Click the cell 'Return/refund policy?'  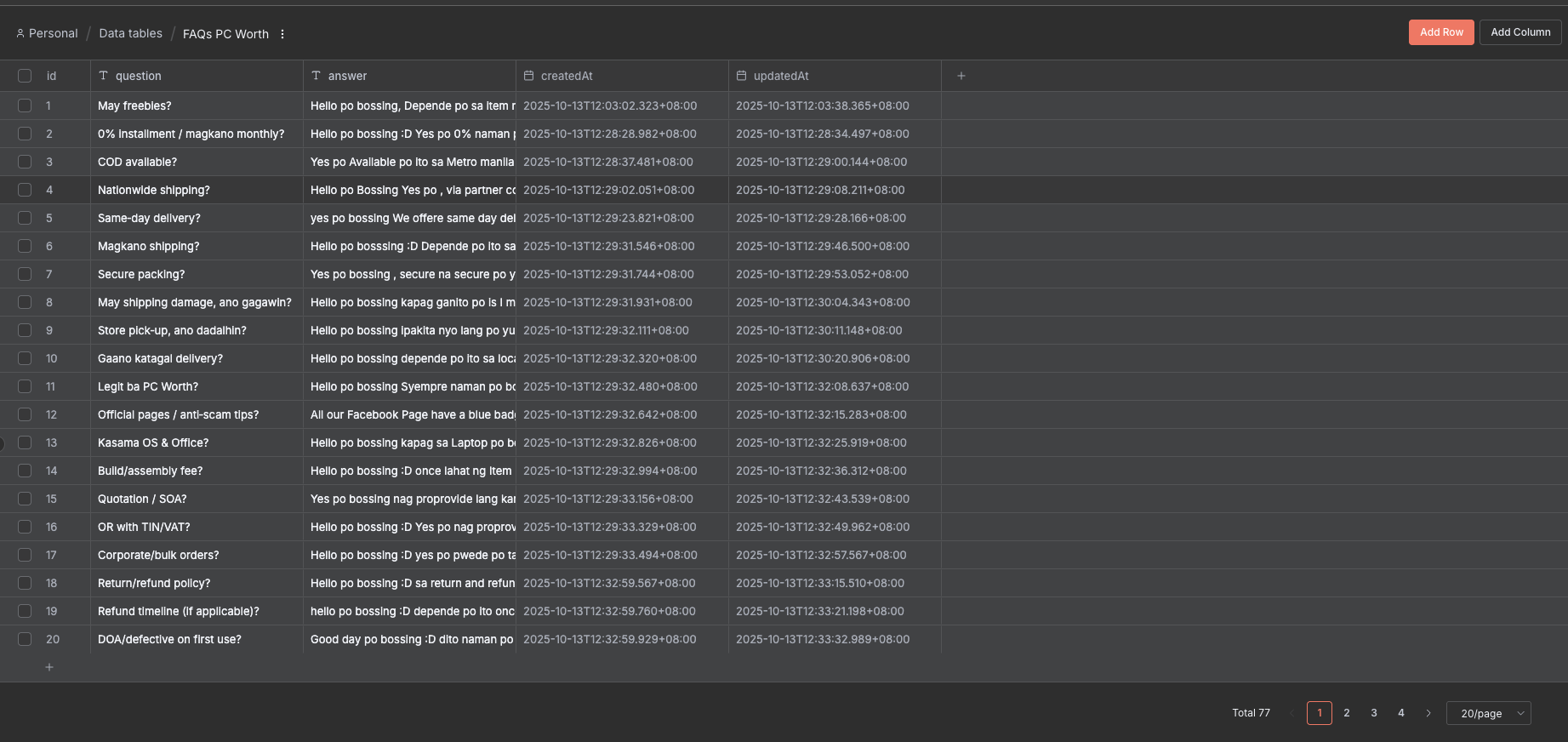197,583
